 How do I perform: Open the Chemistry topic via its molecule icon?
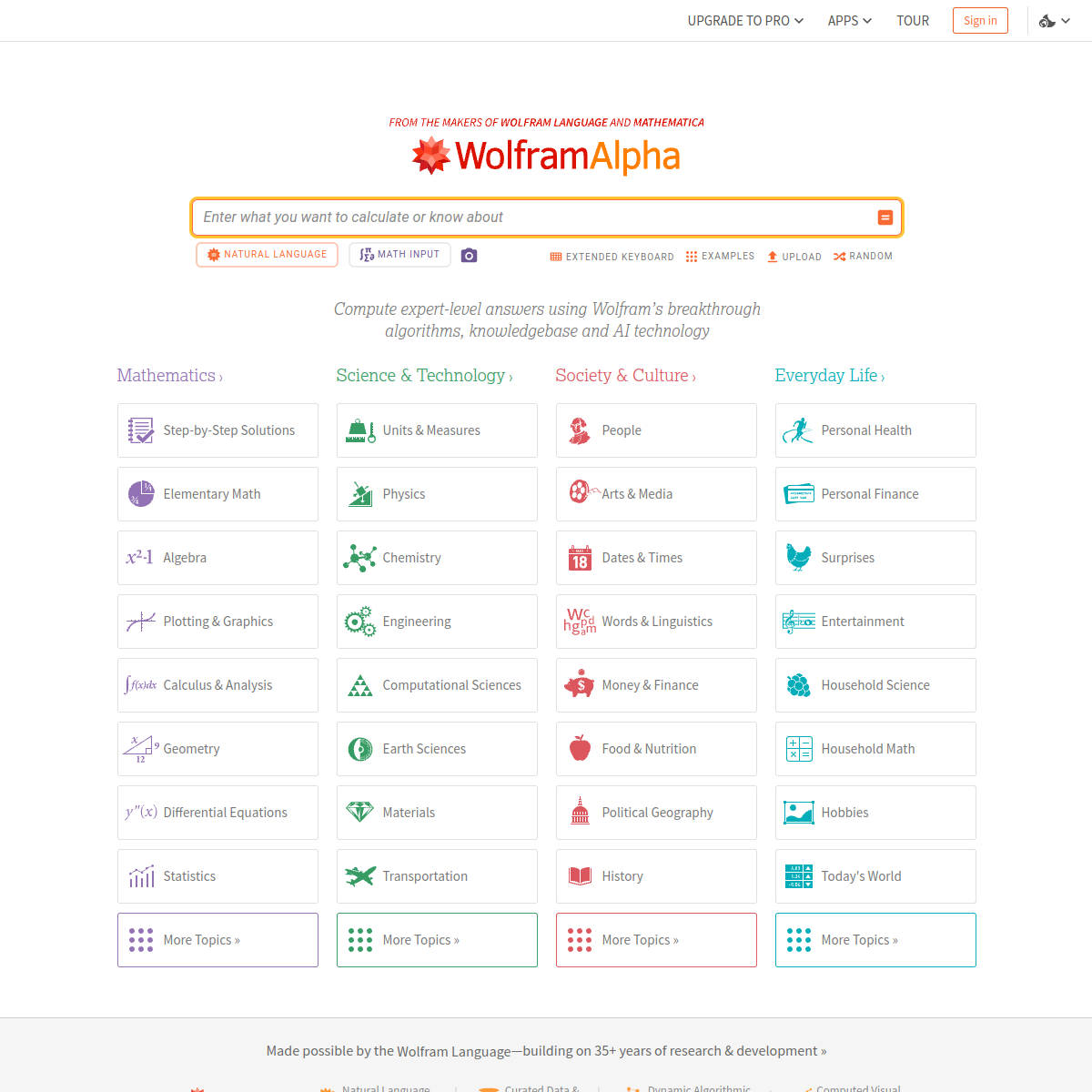click(360, 557)
